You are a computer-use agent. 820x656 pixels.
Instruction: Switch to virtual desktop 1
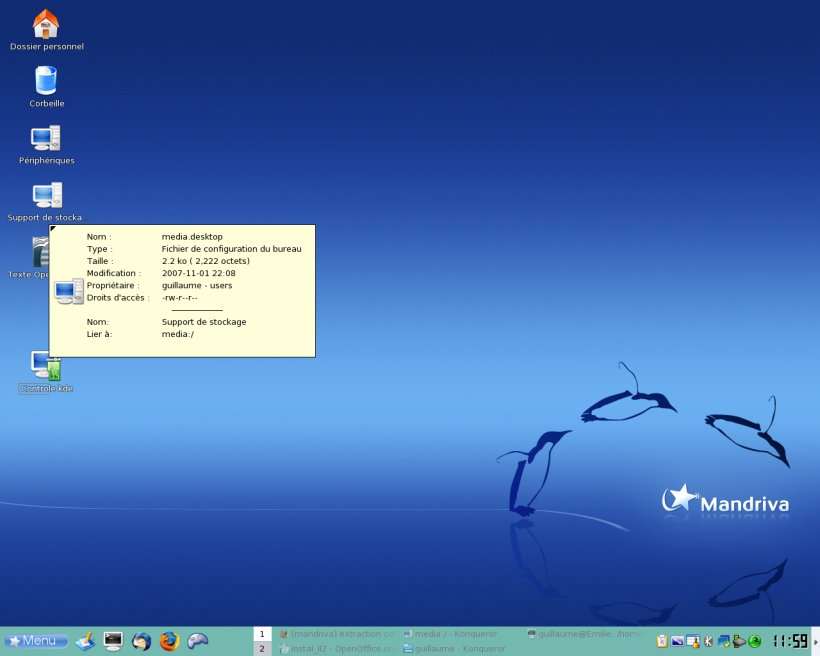[263, 634]
